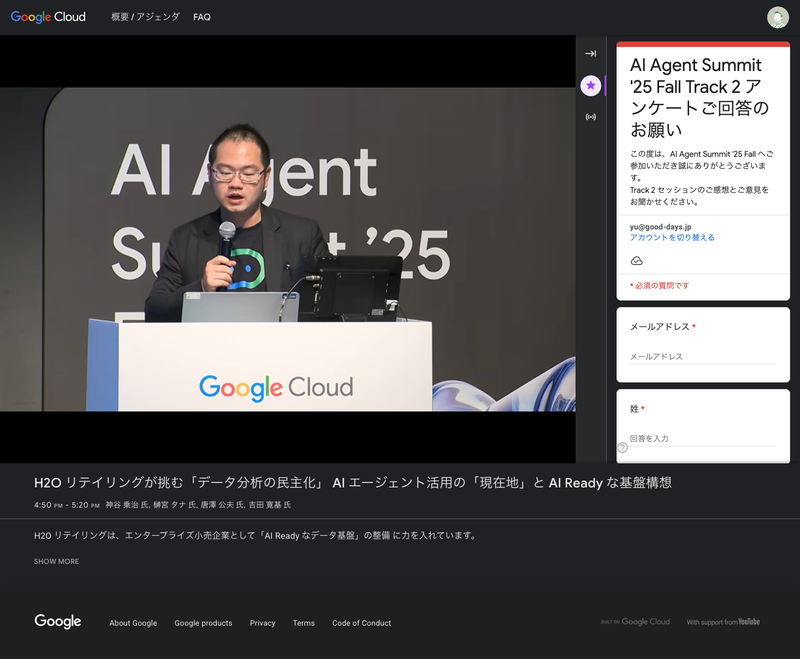Image resolution: width=800 pixels, height=659 pixels.
Task: Open the FAQ menu item
Action: tap(202, 17)
